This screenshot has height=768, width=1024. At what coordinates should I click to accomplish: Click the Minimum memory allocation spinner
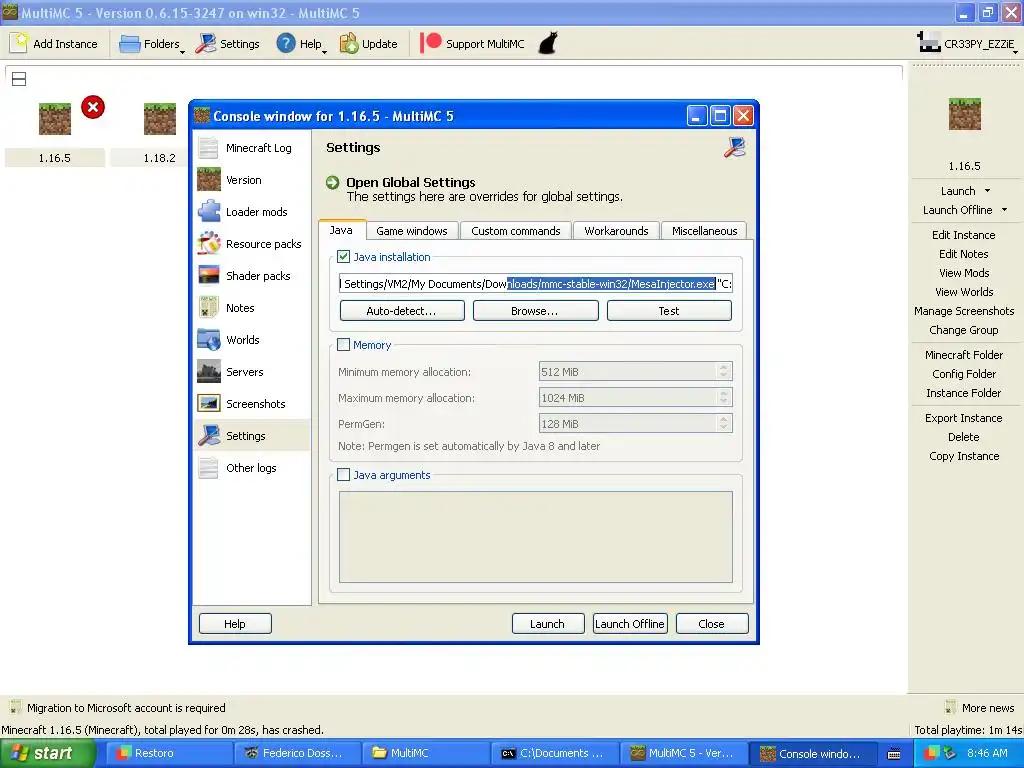[x=723, y=371]
